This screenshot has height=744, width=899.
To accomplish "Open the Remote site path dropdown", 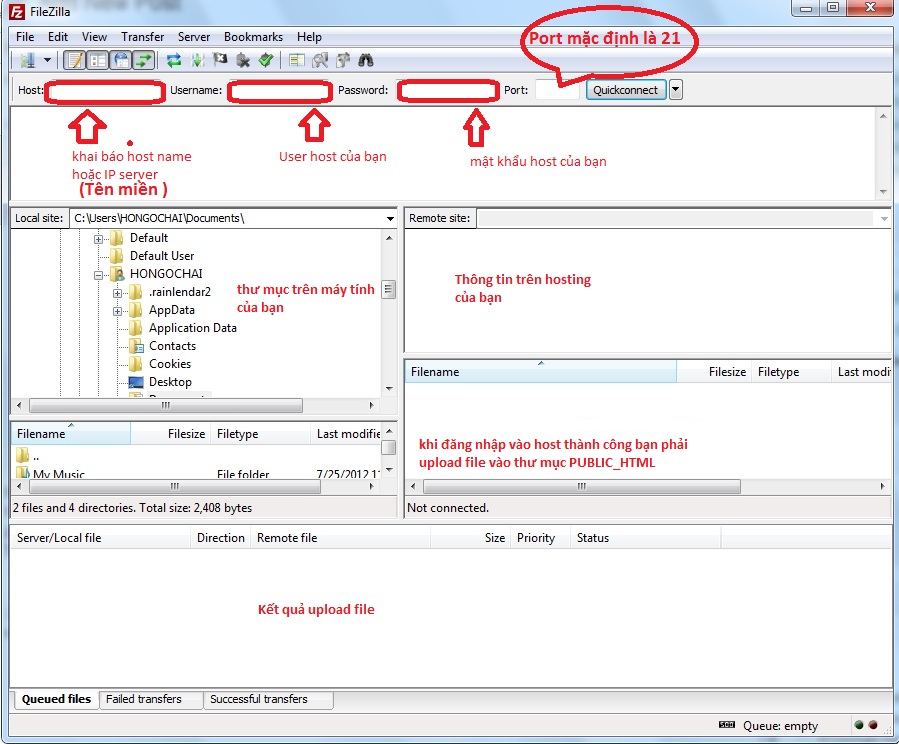I will pos(884,218).
